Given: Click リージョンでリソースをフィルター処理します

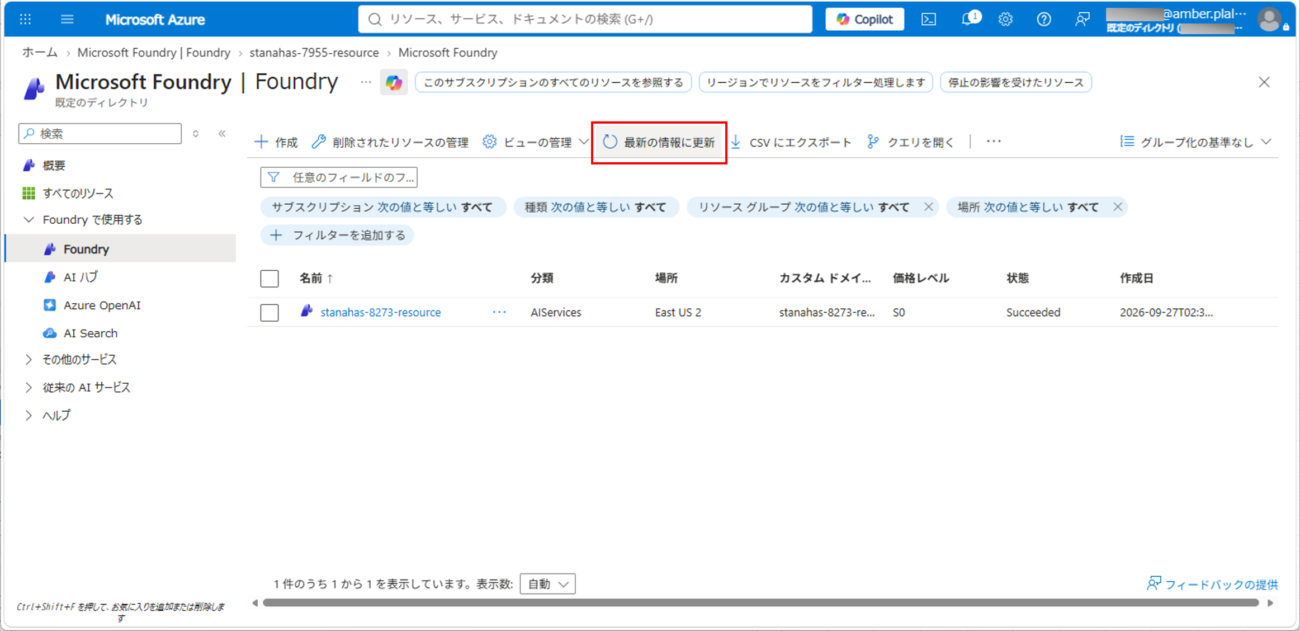Looking at the screenshot, I should [816, 82].
